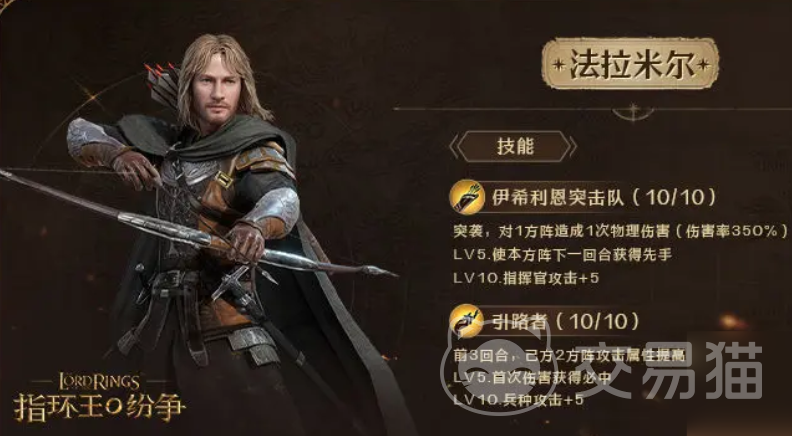Click the LV10 指挥官攻击+5 line
Image resolution: width=792 pixels, height=436 pixels.
[x=526, y=278]
